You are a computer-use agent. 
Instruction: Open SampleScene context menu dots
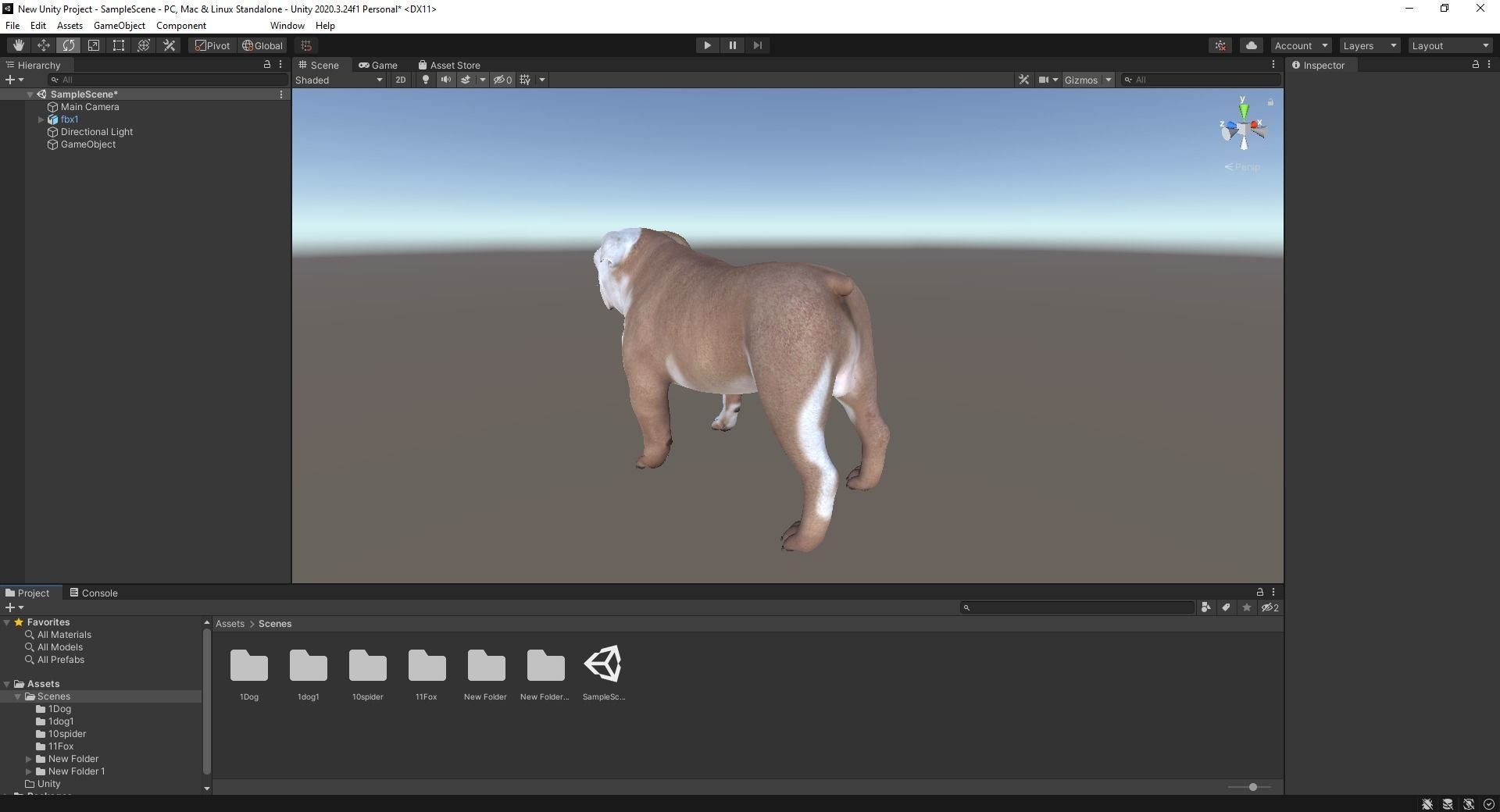pos(281,94)
